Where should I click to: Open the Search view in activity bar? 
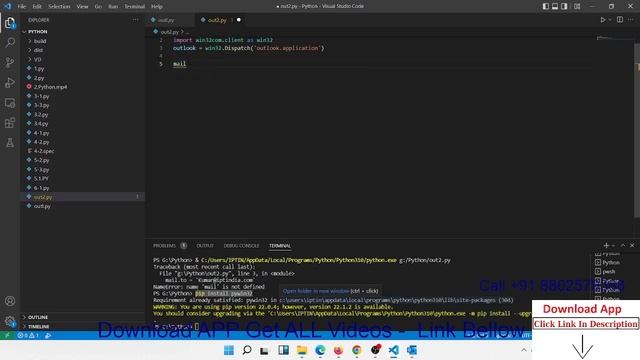10,42
